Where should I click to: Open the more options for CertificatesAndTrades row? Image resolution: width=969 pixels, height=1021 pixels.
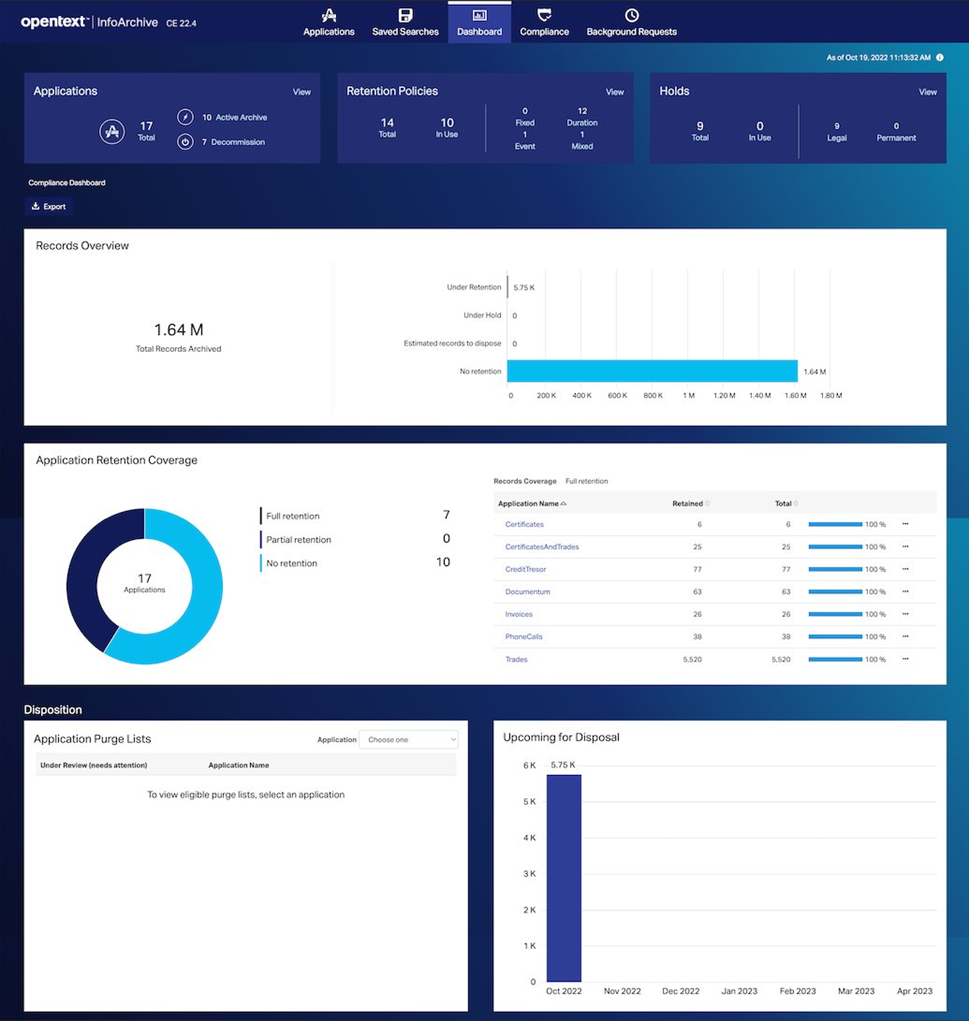[x=905, y=547]
